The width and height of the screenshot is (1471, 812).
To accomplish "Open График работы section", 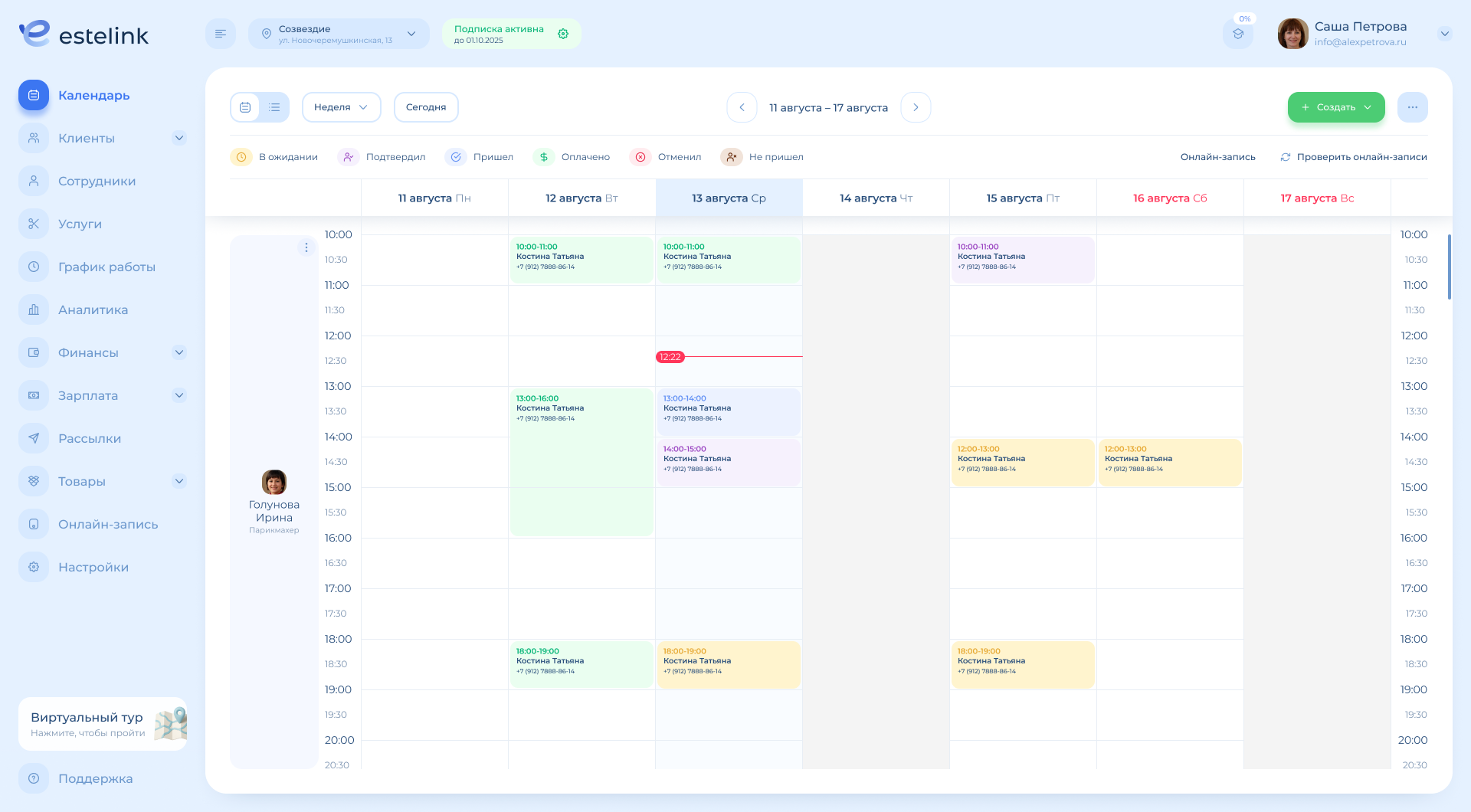I will pos(106,267).
